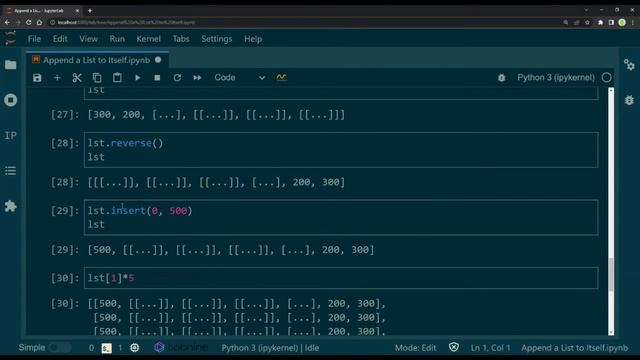Open the right sidebar debugger bug icon
Screen dimensions: 640x360
(629, 100)
